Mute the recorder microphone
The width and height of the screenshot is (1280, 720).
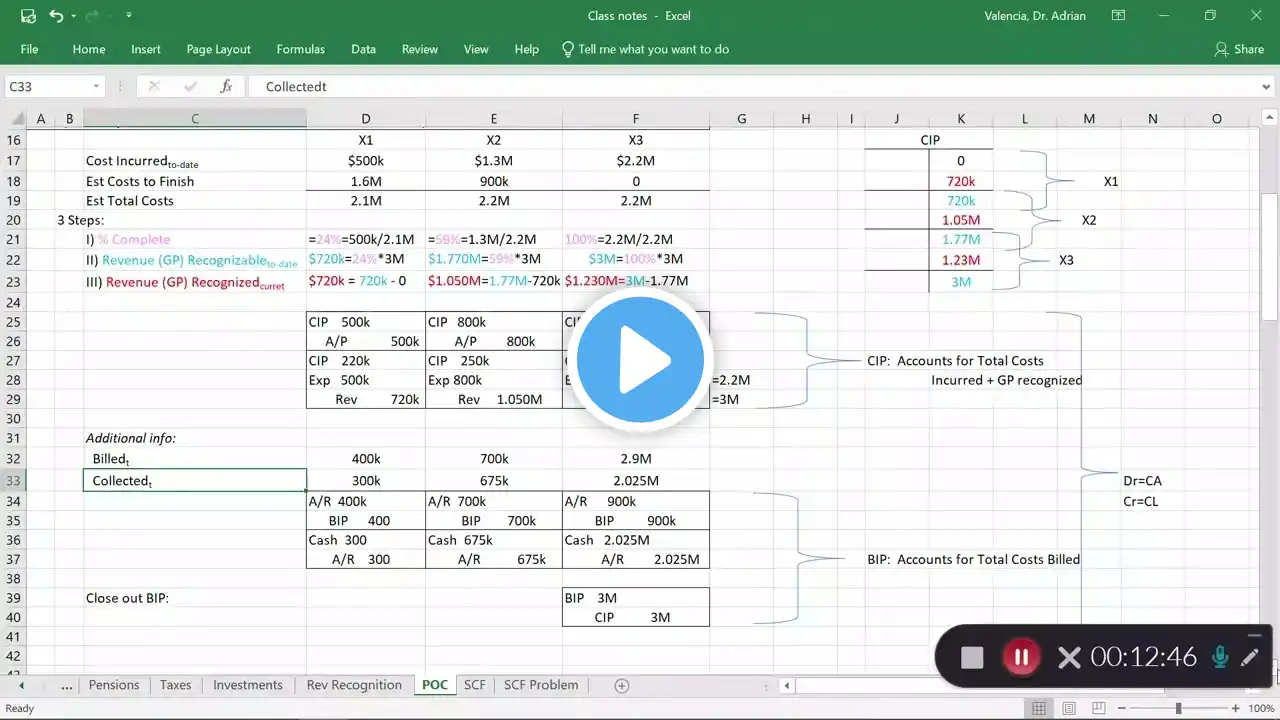1220,657
